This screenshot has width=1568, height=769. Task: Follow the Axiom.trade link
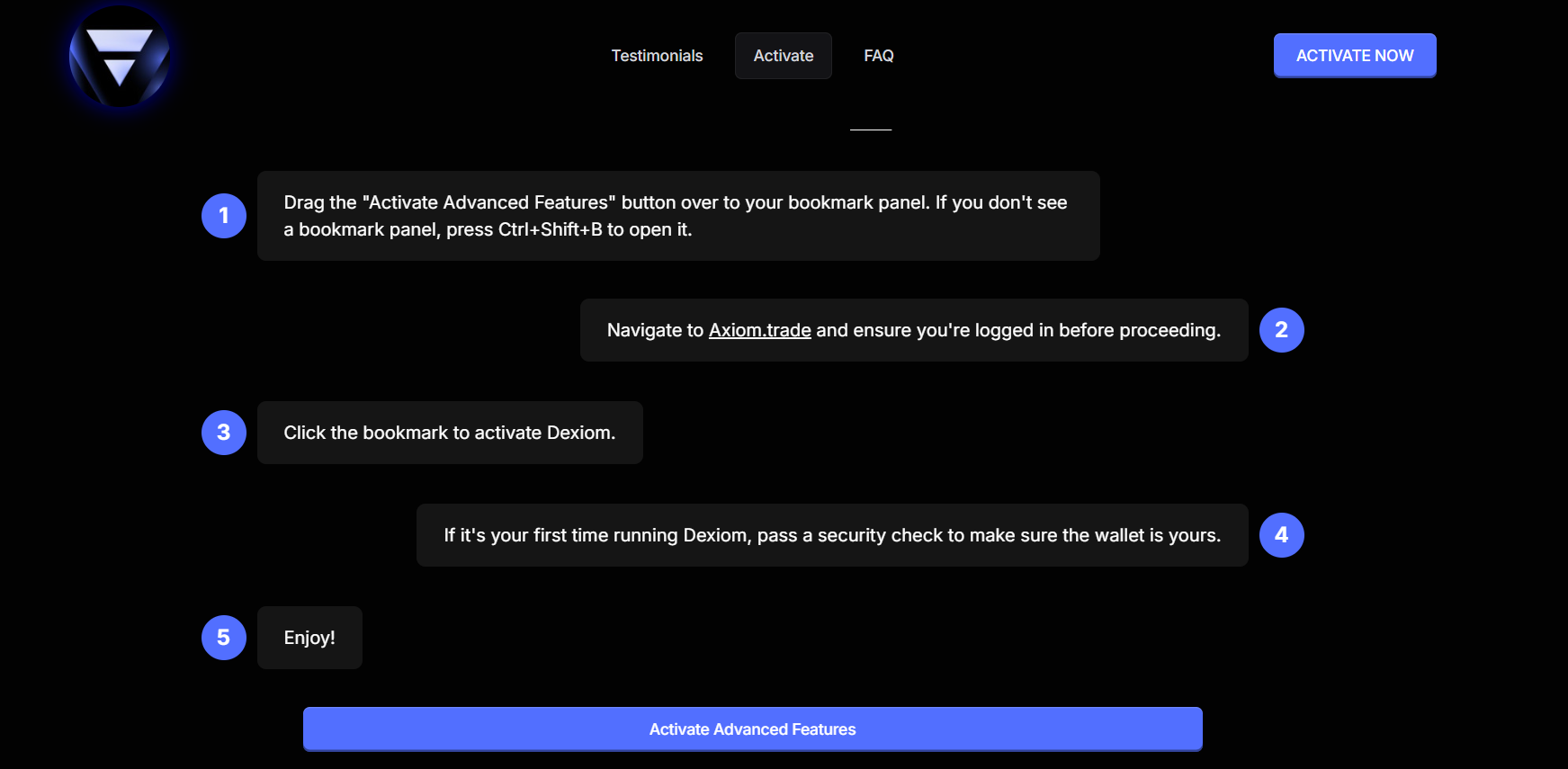coord(759,330)
